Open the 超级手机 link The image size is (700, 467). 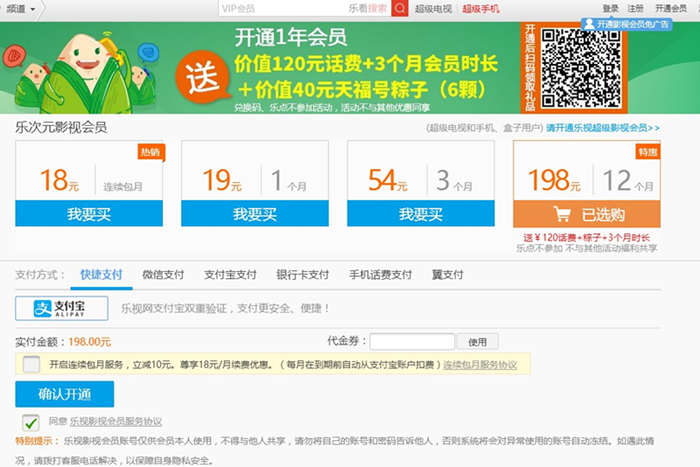click(481, 8)
